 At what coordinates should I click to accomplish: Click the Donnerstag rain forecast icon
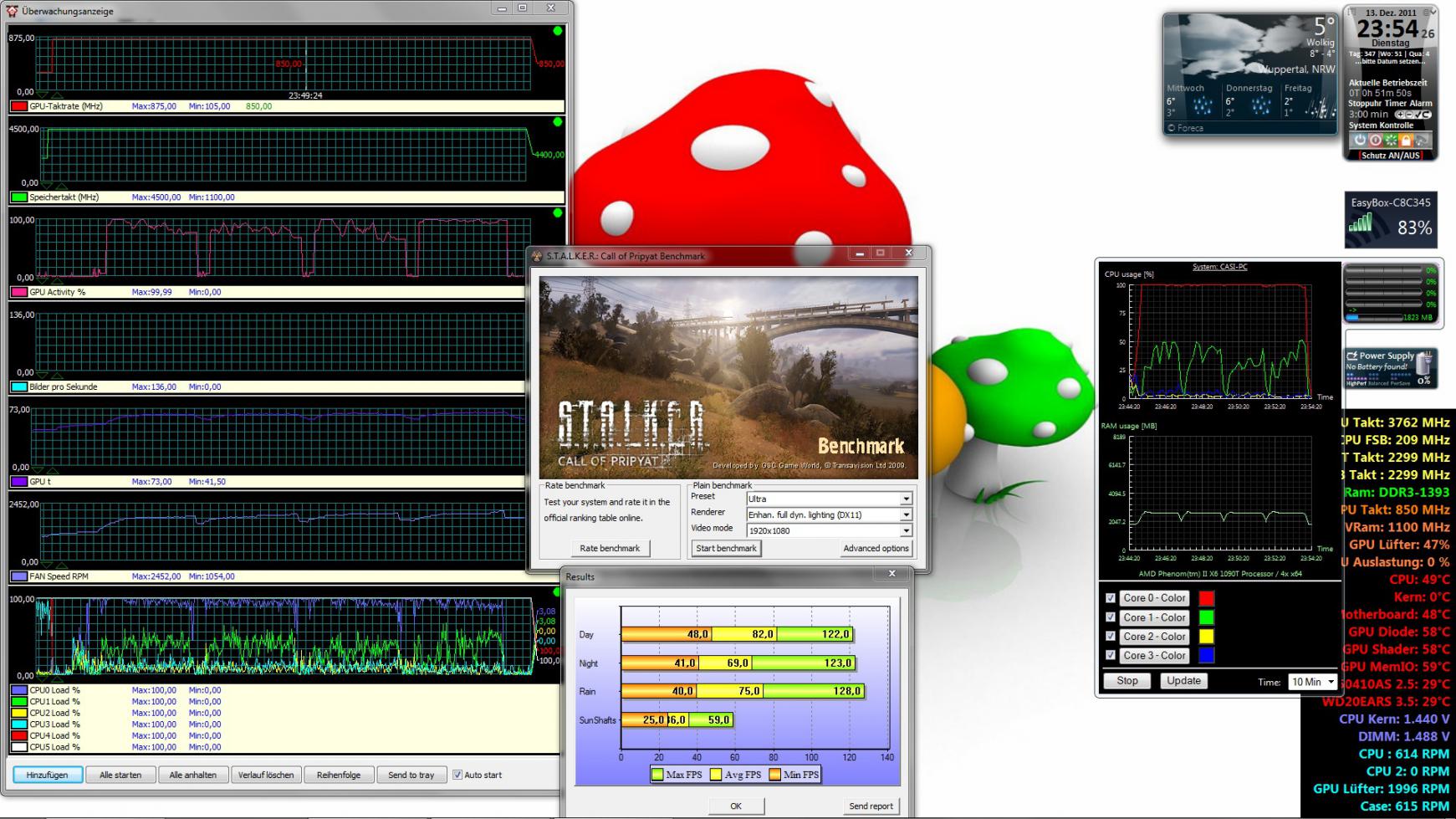point(1261,106)
